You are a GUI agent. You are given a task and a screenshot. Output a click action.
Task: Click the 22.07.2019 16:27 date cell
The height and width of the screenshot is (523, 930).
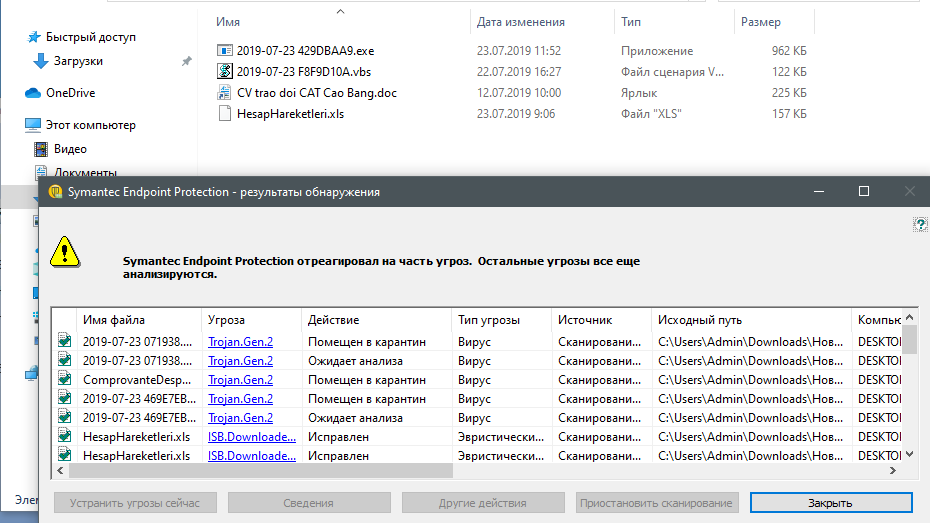click(x=519, y=72)
